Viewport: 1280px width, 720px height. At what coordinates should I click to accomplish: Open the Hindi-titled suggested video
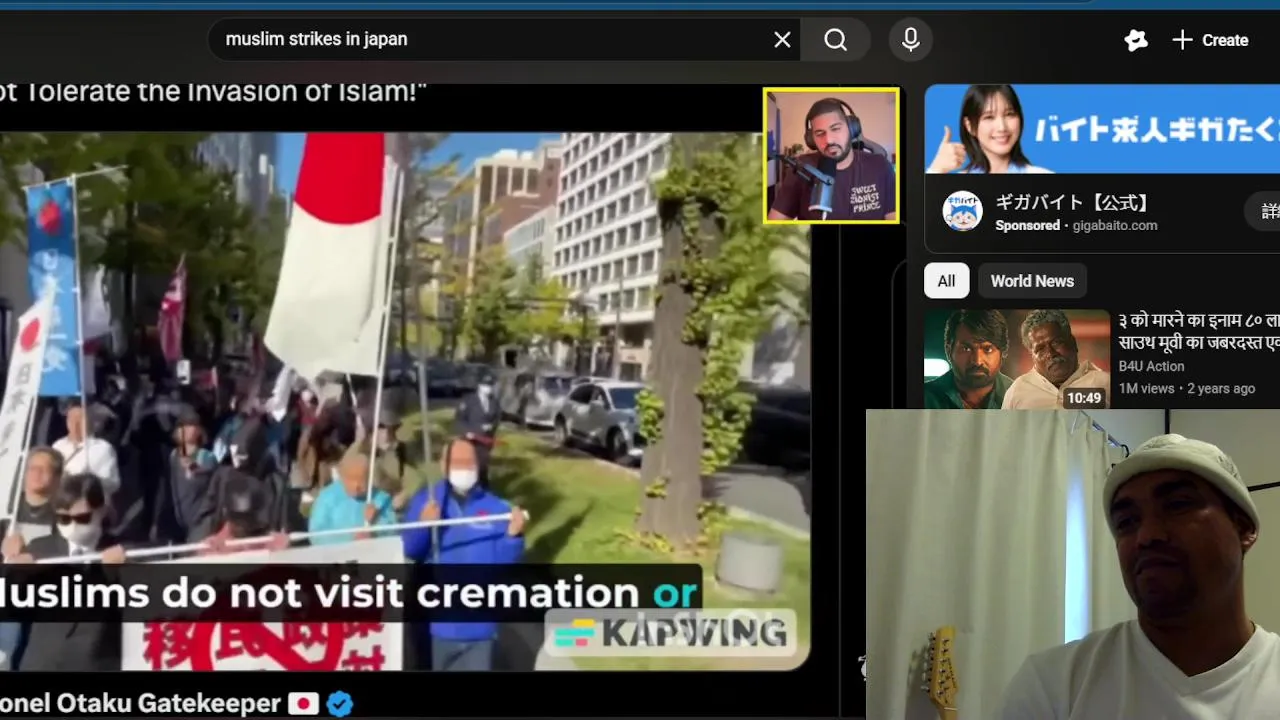point(1199,331)
